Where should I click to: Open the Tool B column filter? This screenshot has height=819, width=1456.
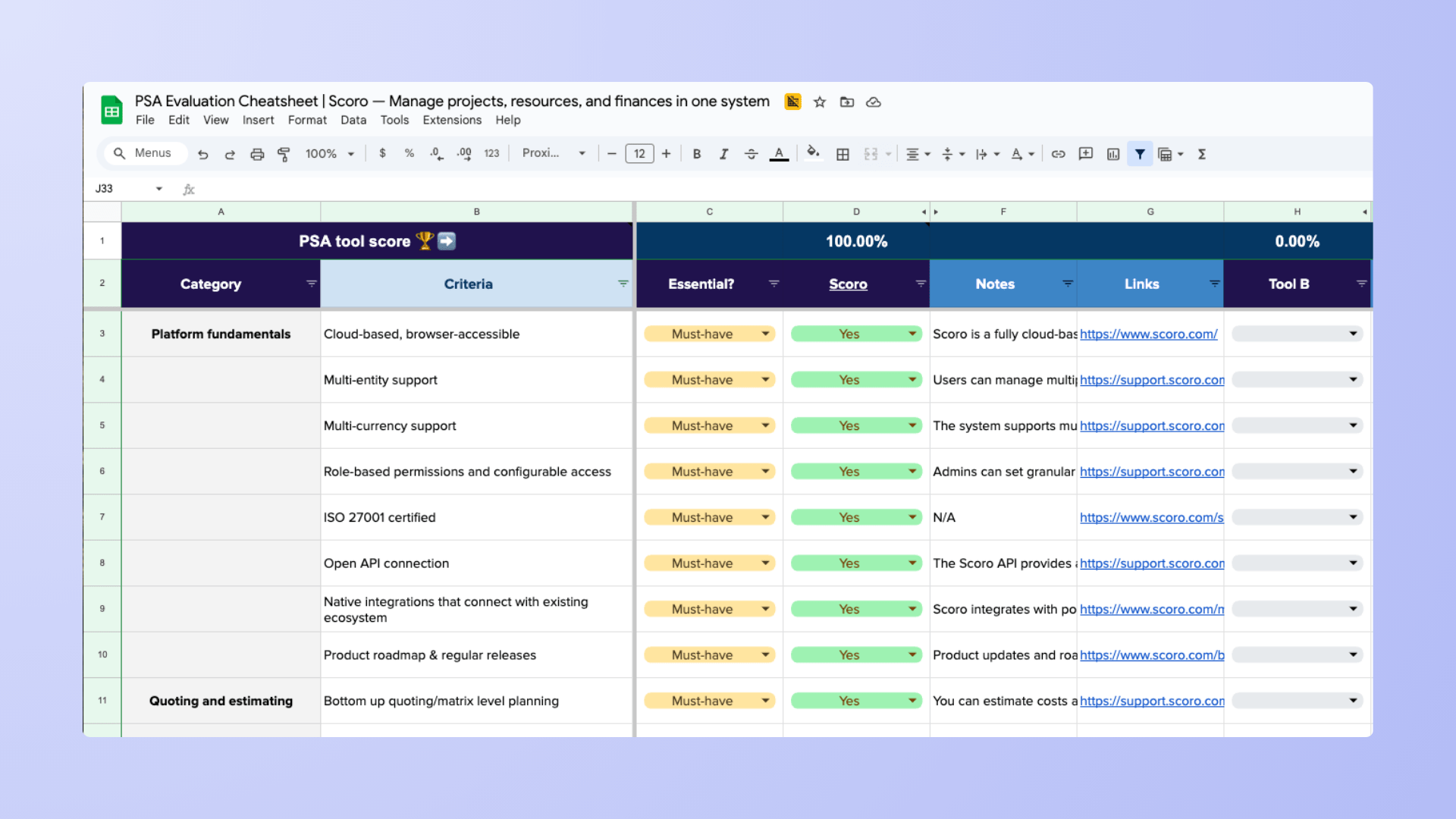[x=1361, y=284]
